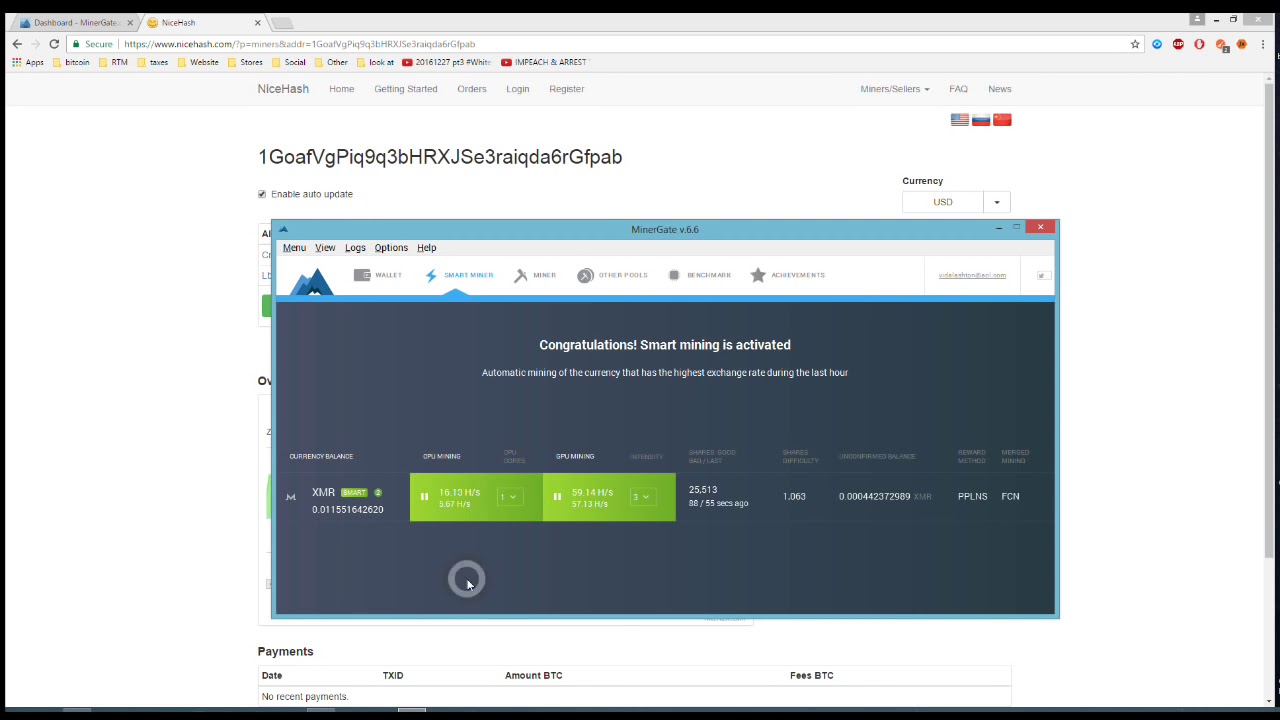Viewport: 1280px width, 720px height.
Task: Open the Getting Started link
Action: click(x=406, y=89)
